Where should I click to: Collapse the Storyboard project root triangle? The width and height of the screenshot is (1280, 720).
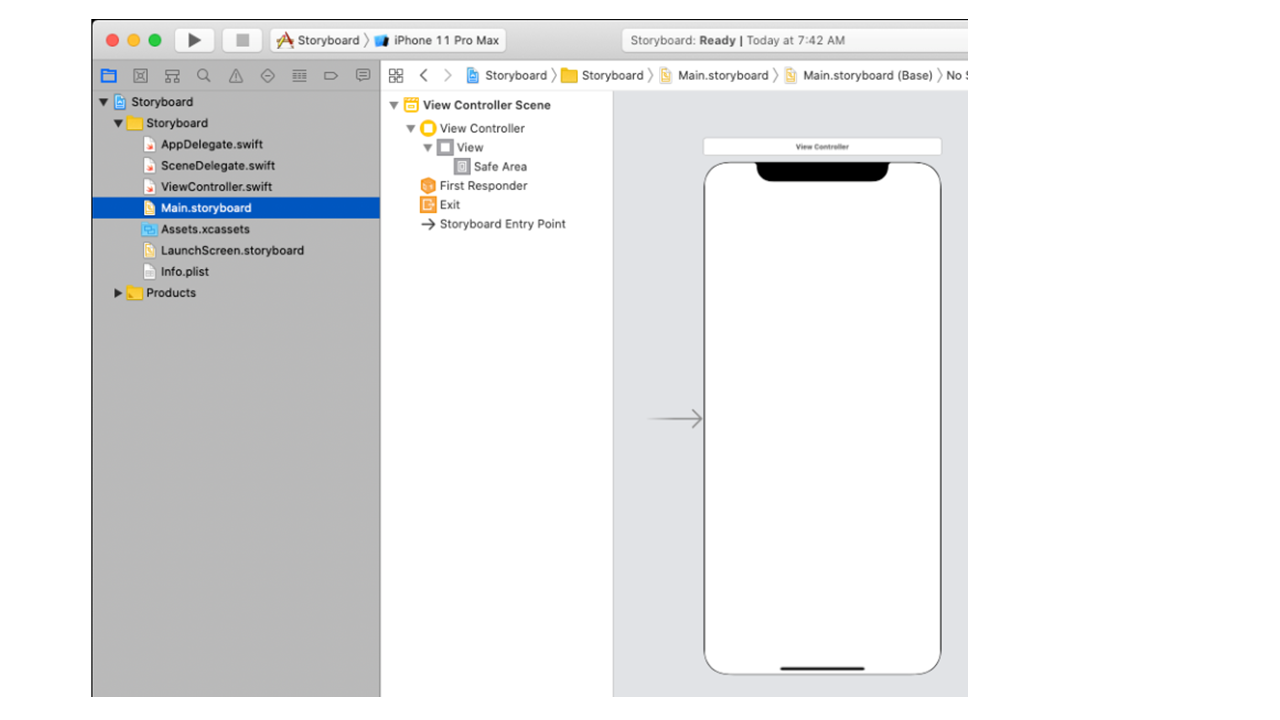point(103,102)
